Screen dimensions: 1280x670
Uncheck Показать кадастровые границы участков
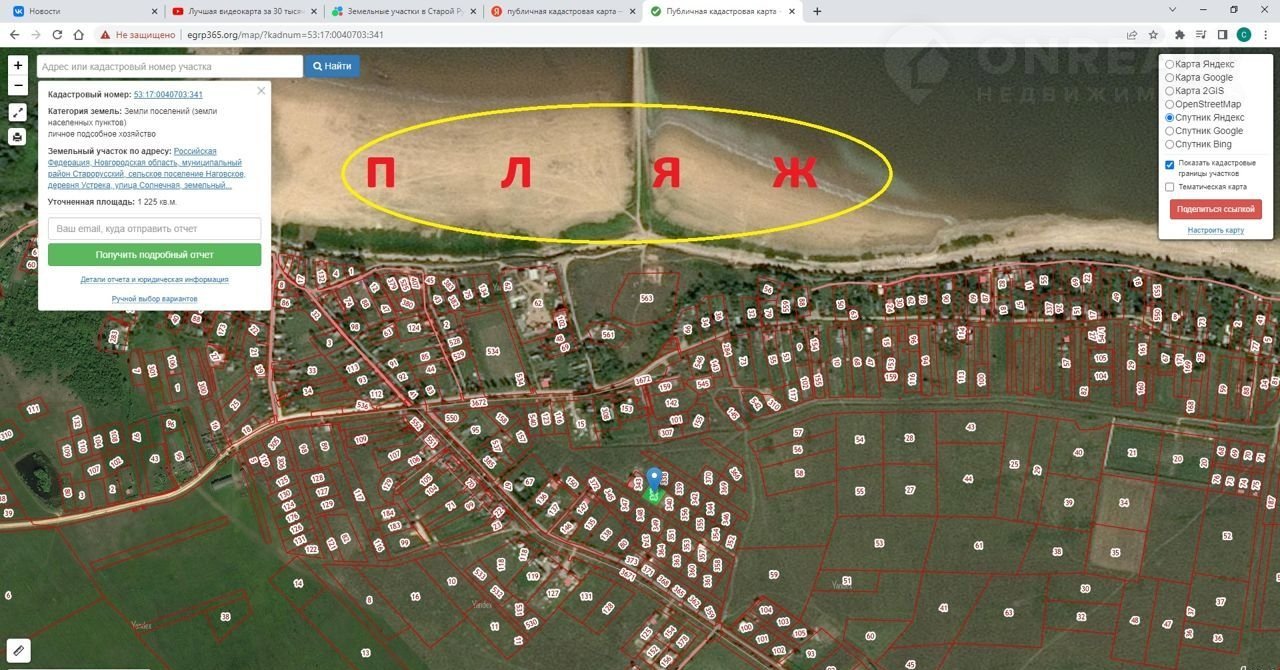pyautogui.click(x=1170, y=165)
